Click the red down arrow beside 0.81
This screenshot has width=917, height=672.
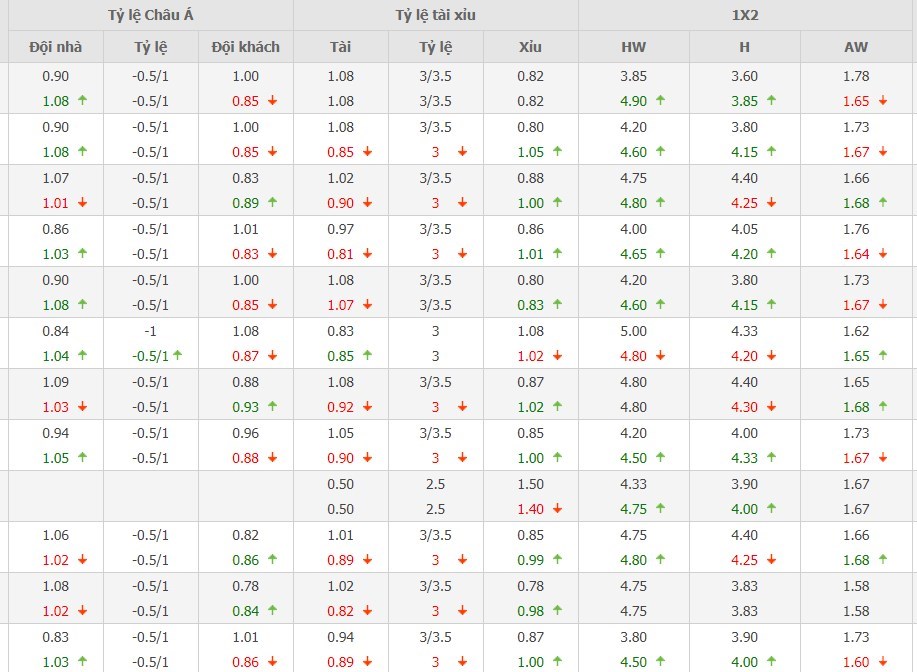(367, 254)
